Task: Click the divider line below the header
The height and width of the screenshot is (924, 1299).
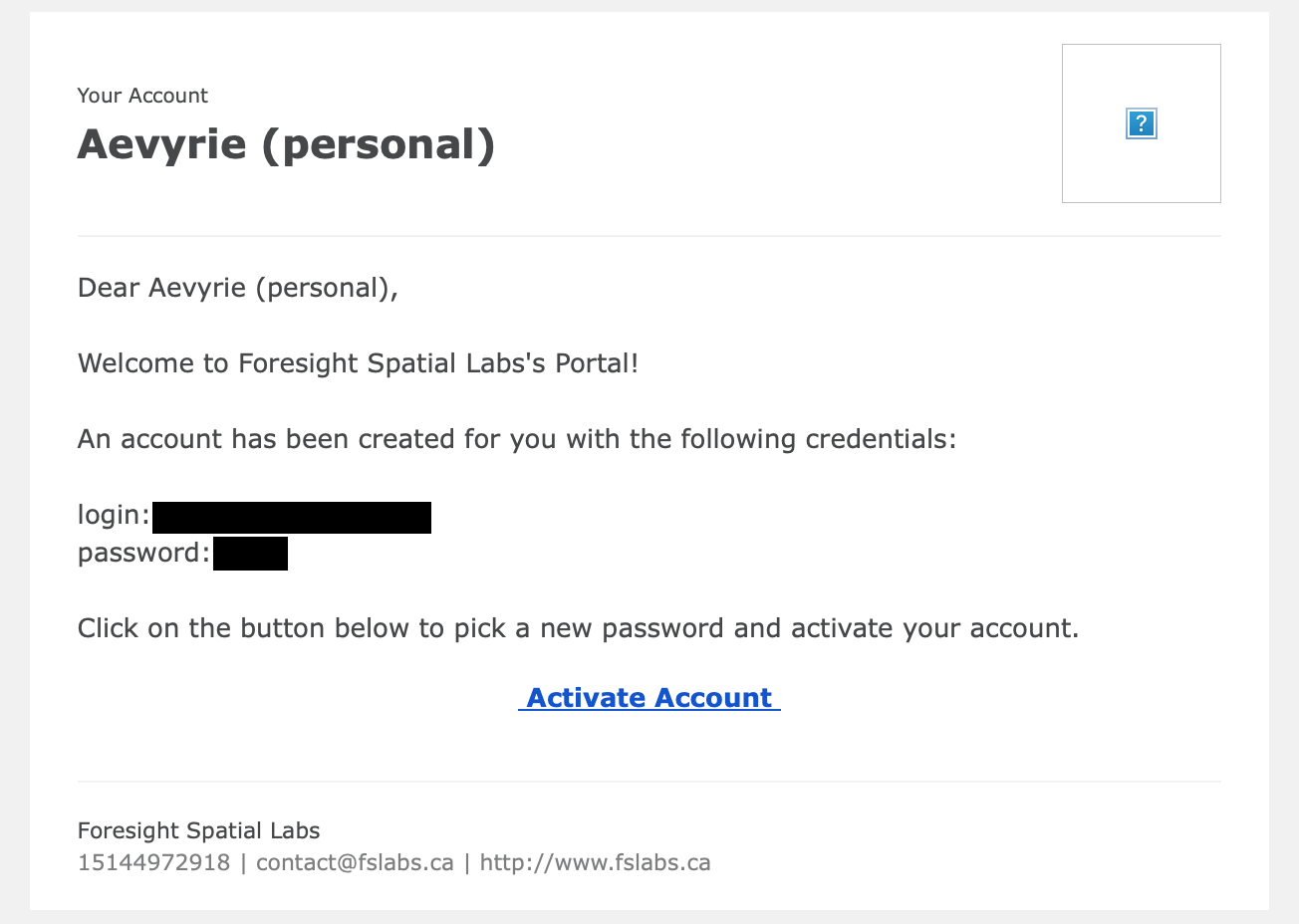Action: coord(649,236)
